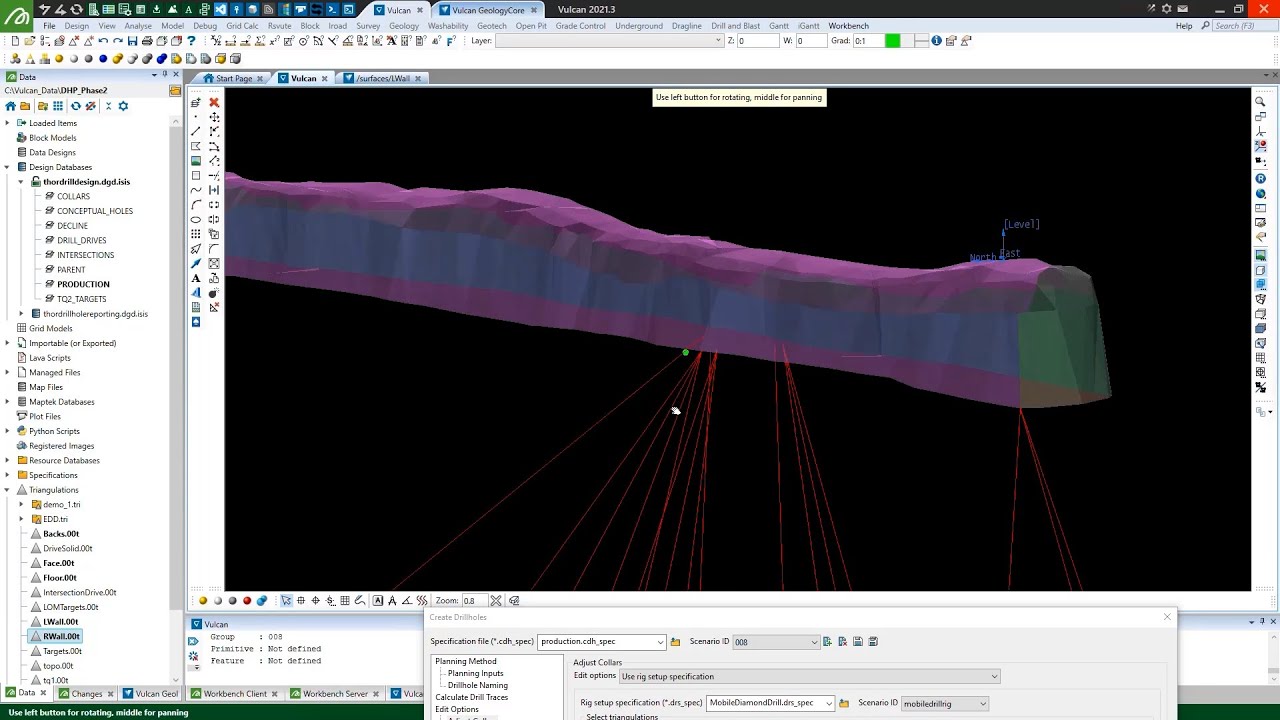This screenshot has width=1280, height=720.
Task: Click the browse folder icon beside project path
Action: (175, 91)
